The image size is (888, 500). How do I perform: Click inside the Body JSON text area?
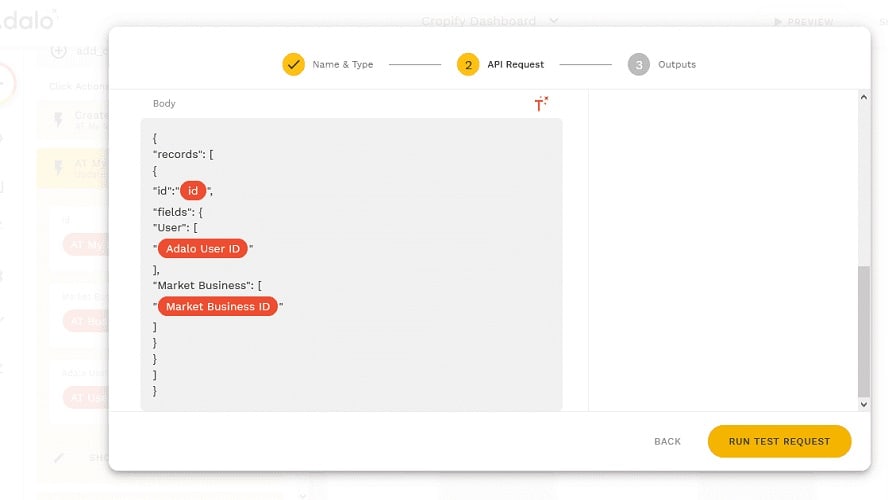tap(351, 264)
